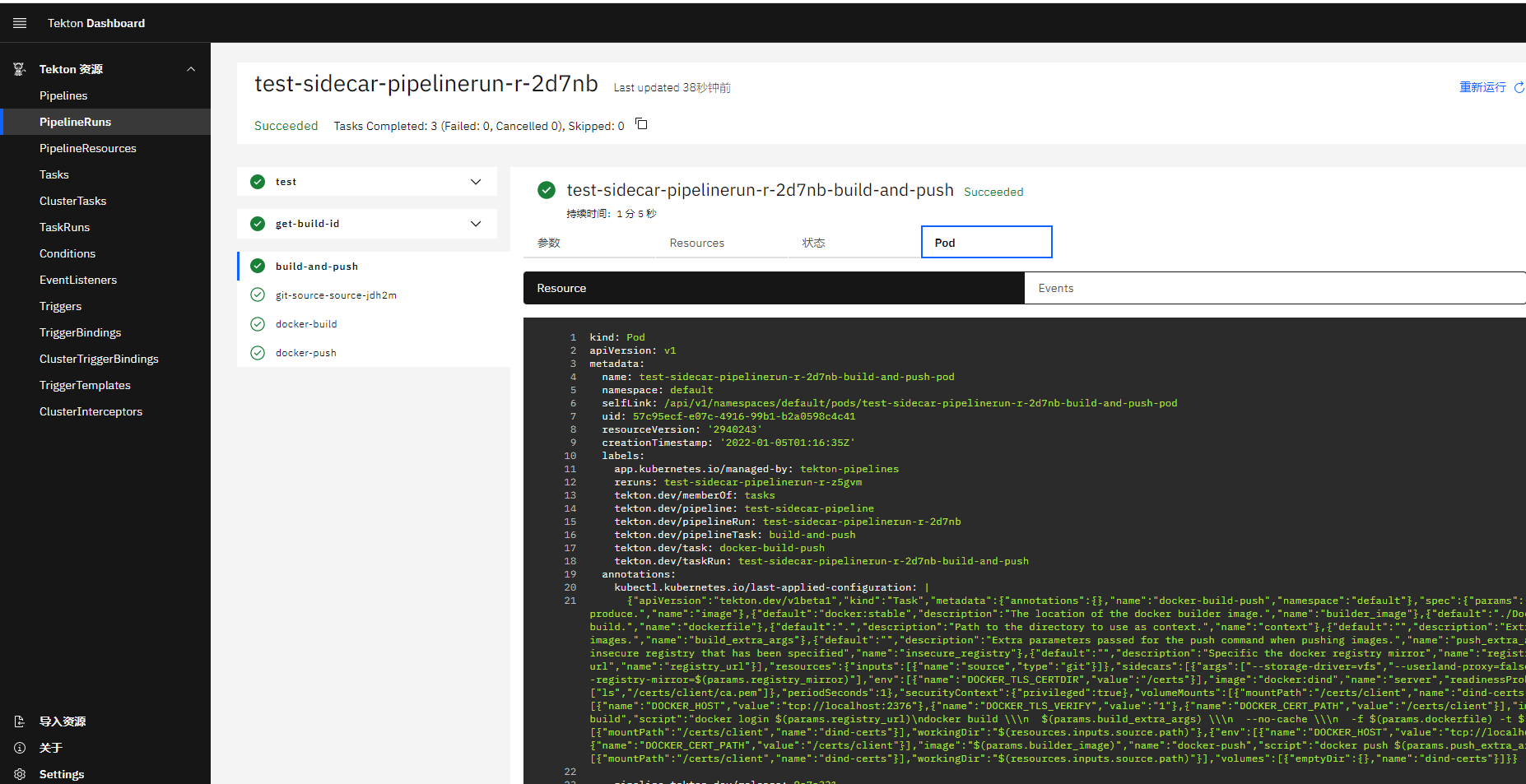Open Triggers in the sidebar

(105, 306)
